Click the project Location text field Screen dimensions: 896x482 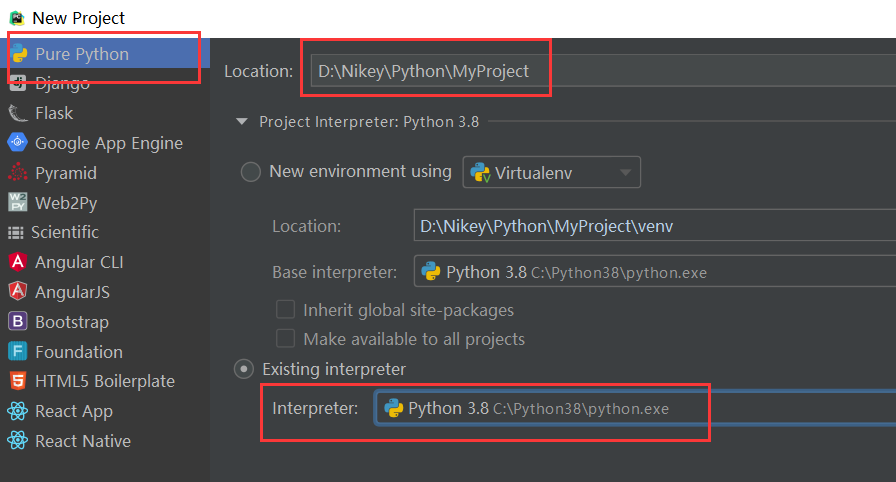(x=600, y=71)
